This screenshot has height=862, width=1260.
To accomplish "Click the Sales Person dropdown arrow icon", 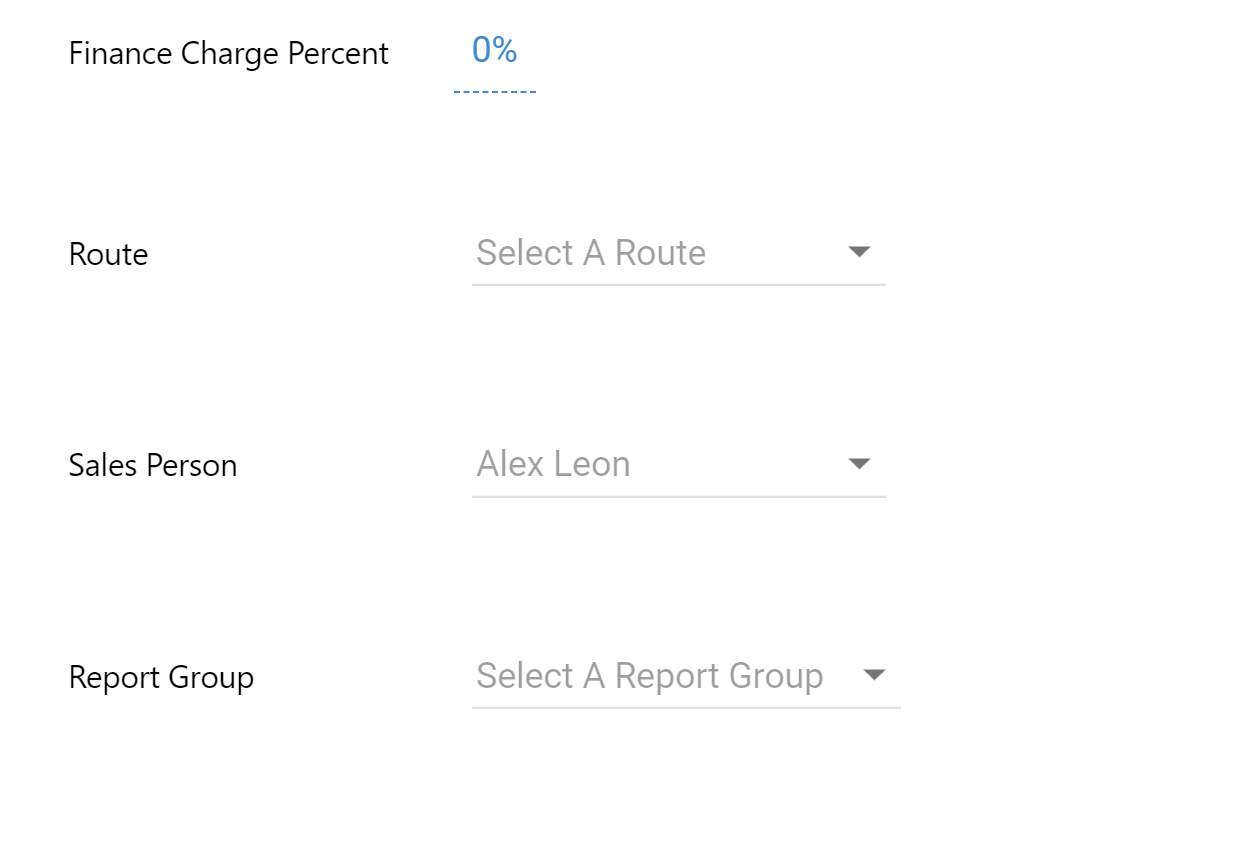I will 859,464.
